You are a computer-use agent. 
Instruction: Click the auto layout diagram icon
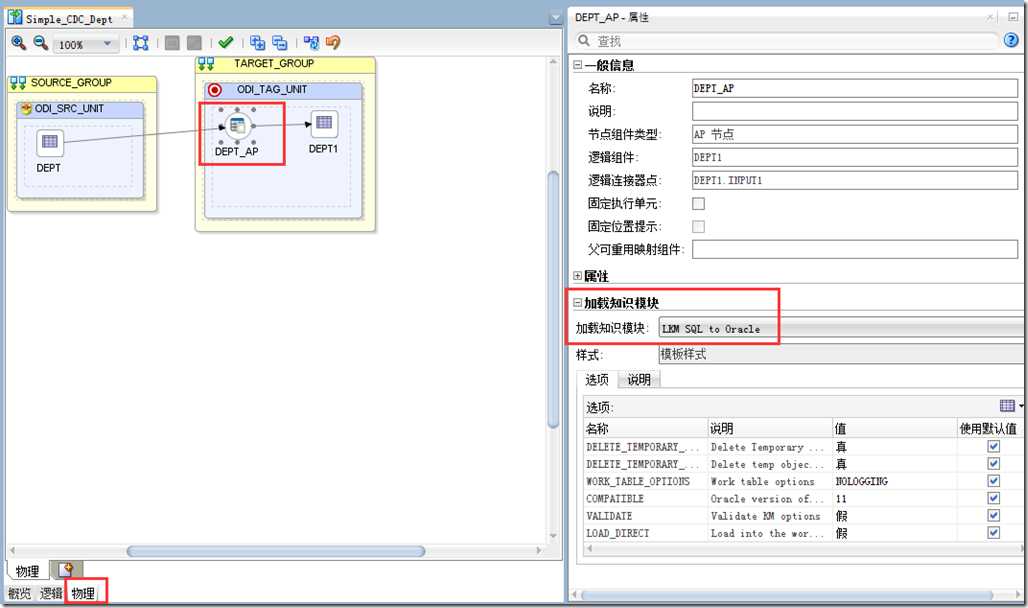pyautogui.click(x=311, y=43)
